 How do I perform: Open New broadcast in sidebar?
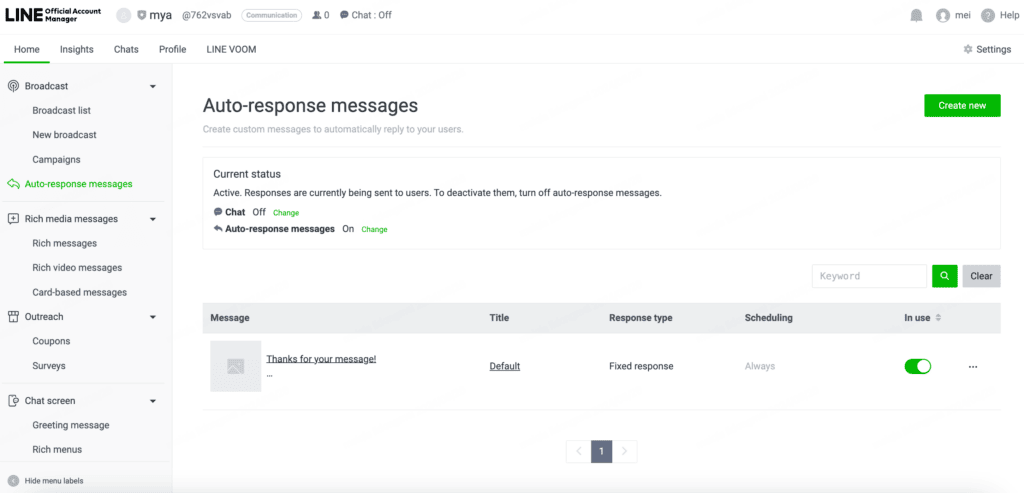click(64, 135)
